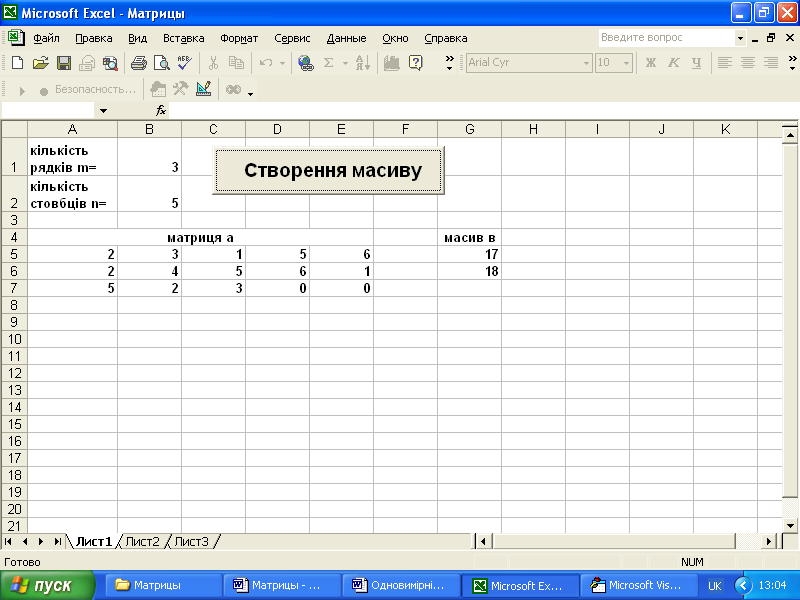Open the Вставка menu
The height and width of the screenshot is (600, 800).
(x=184, y=38)
